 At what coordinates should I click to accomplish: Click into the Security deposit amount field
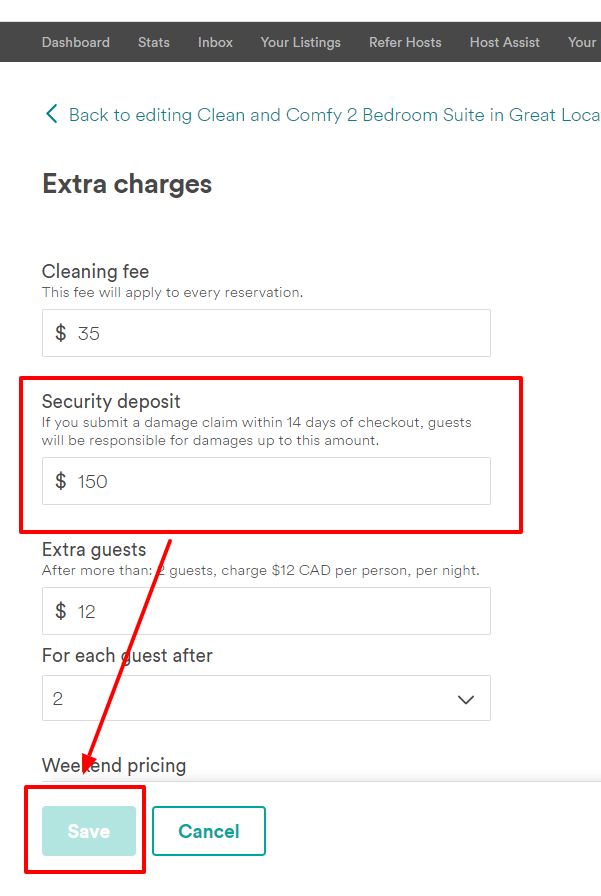pos(280,481)
